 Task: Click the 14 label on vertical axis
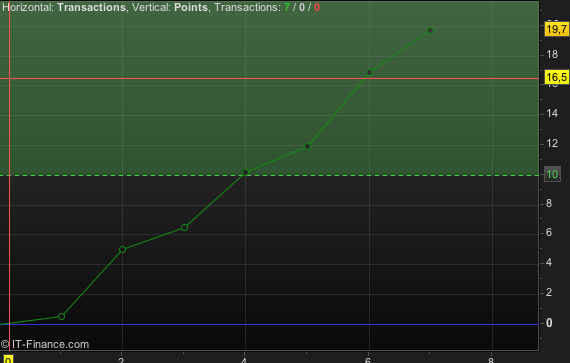point(552,114)
